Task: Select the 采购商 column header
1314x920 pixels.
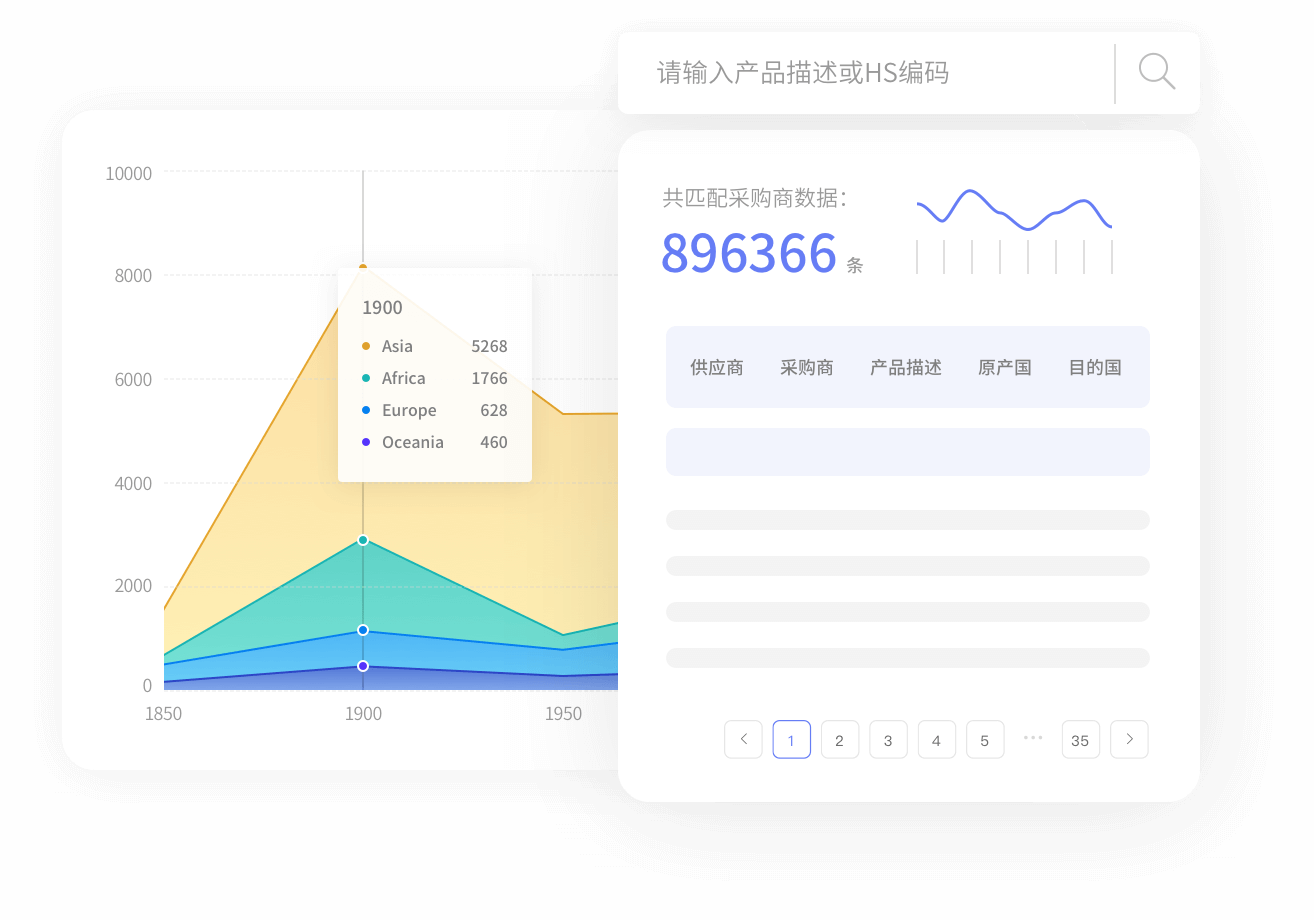Action: pyautogui.click(x=807, y=367)
